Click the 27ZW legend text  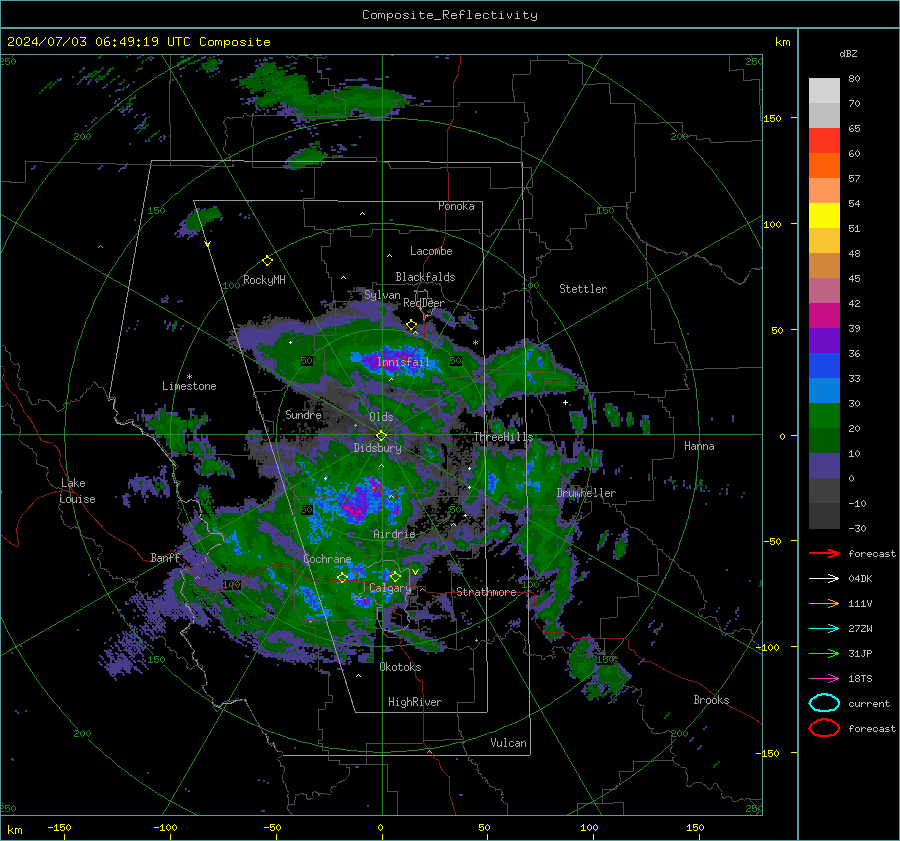(x=860, y=629)
